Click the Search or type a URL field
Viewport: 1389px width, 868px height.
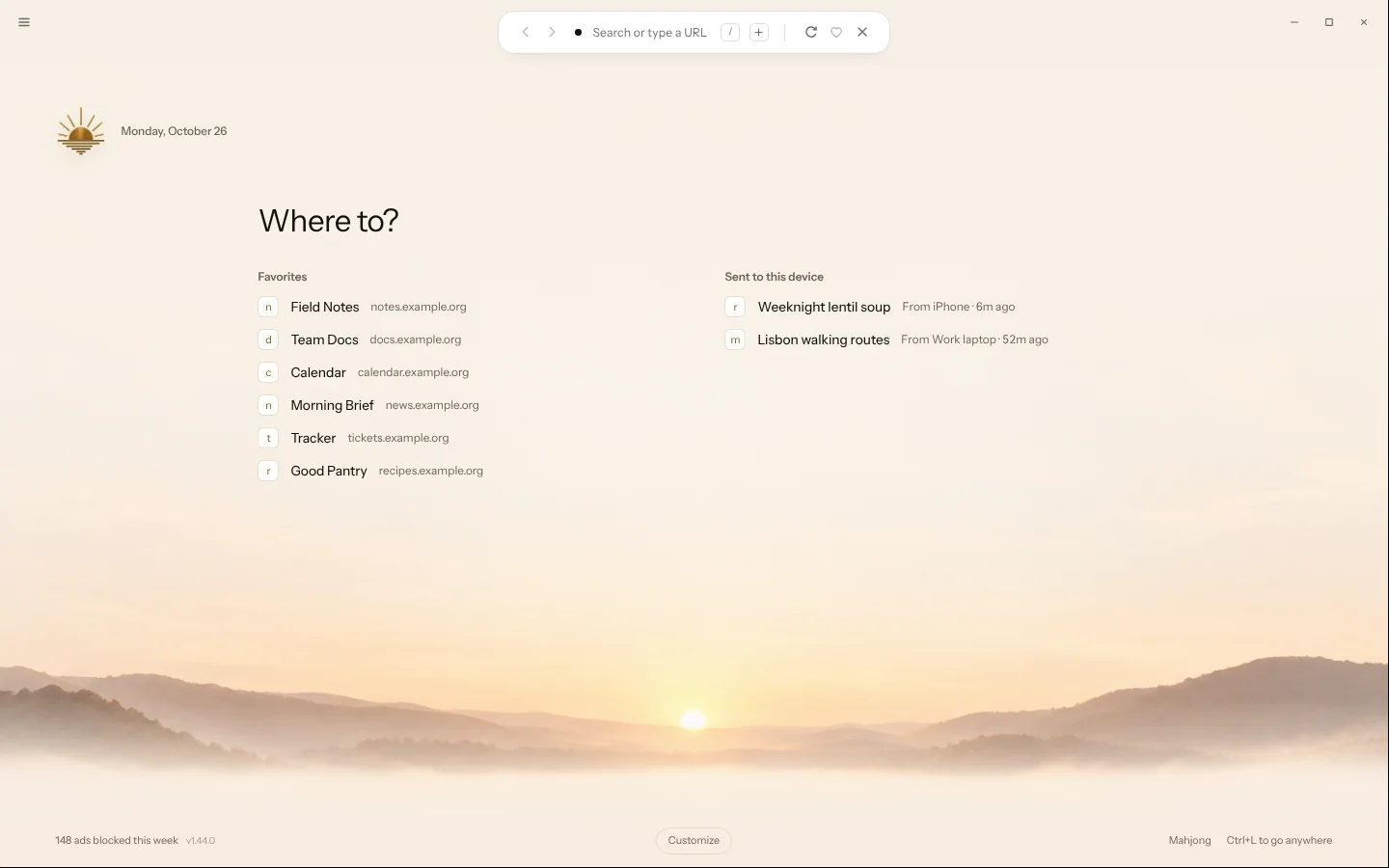(649, 33)
